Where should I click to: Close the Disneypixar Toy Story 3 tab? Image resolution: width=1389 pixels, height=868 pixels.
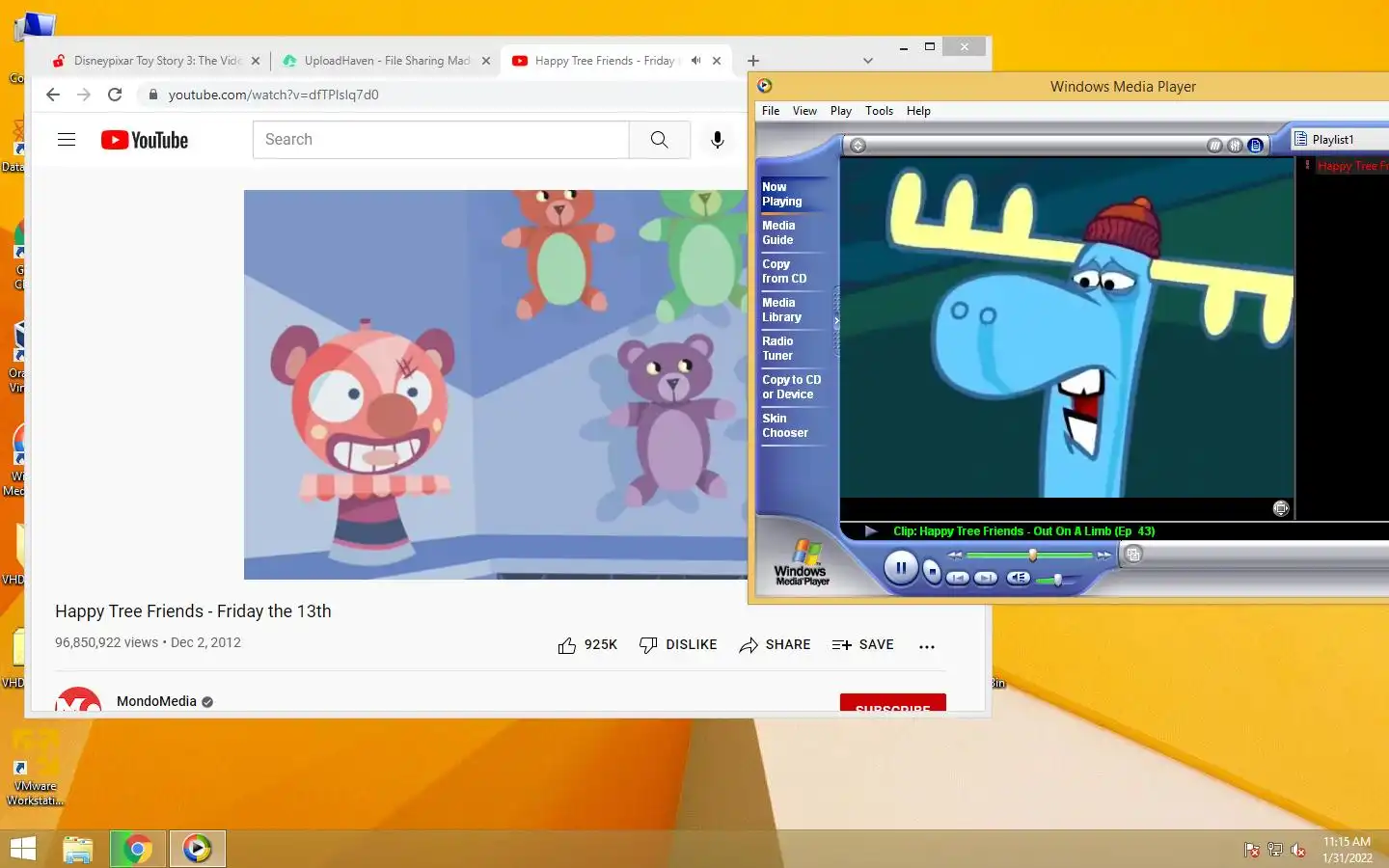(x=256, y=61)
